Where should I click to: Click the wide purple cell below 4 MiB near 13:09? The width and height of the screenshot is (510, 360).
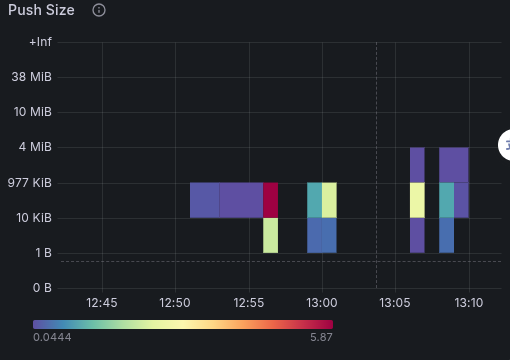pyautogui.click(x=454, y=165)
